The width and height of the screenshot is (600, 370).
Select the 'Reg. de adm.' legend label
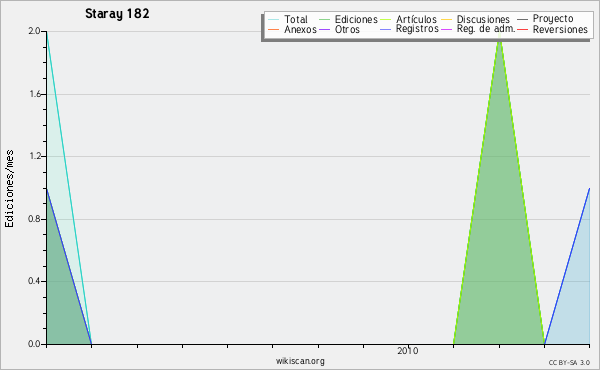(x=486, y=29)
